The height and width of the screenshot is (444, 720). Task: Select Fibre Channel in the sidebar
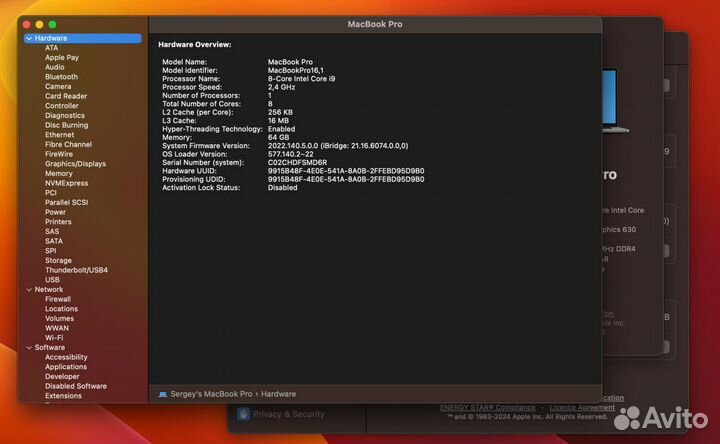(x=68, y=144)
